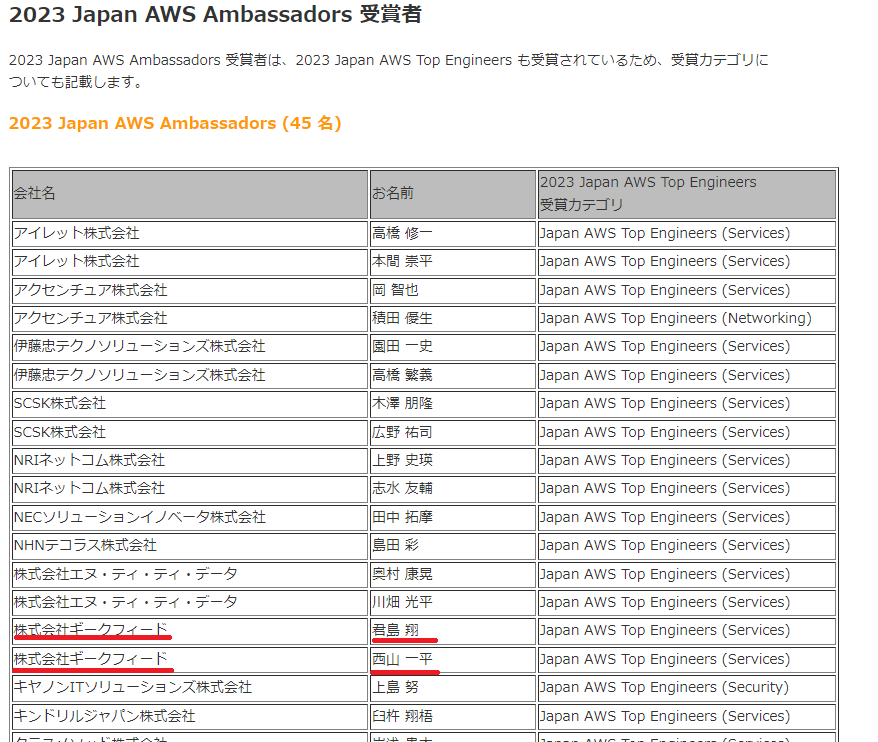Click company cell in 上野 史瑛 row
Screen dimensions: 878x742
pos(190,461)
